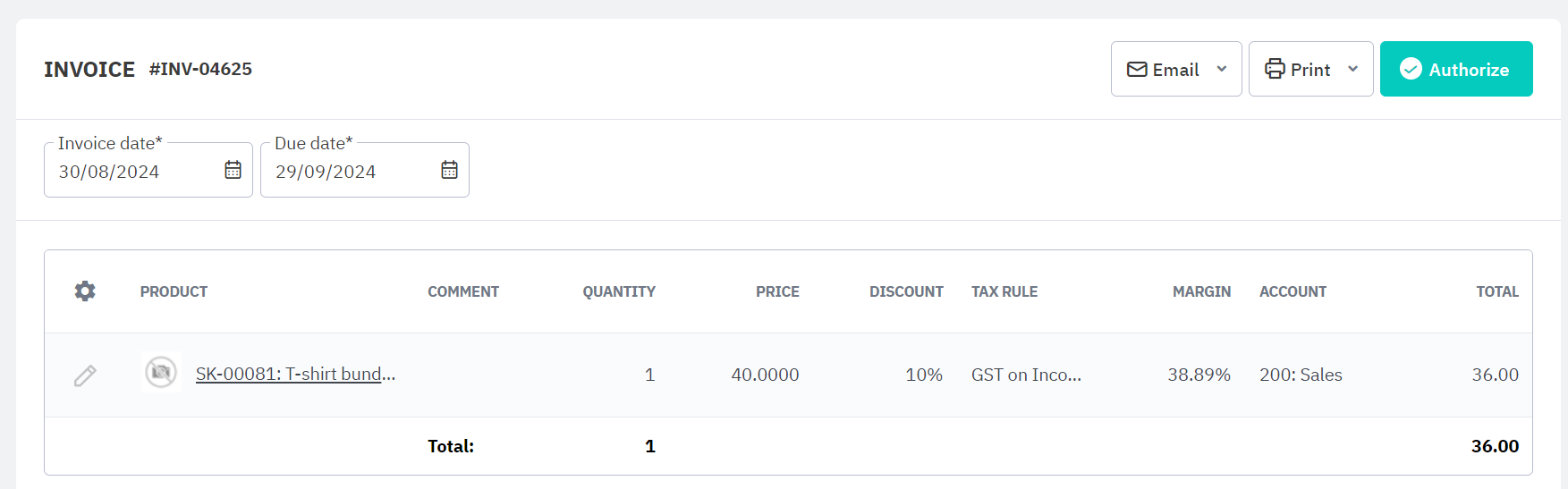The image size is (1568, 489).
Task: Select the price value 40.0000
Action: 765,375
